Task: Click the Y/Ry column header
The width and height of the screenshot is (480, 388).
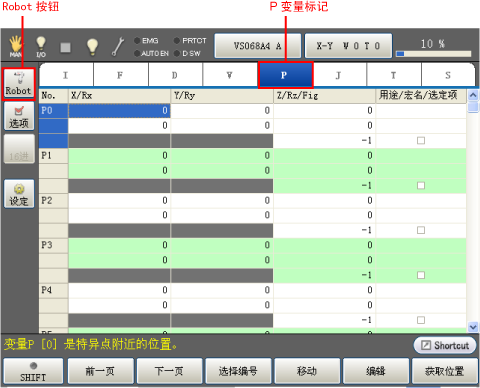Action: pos(222,96)
